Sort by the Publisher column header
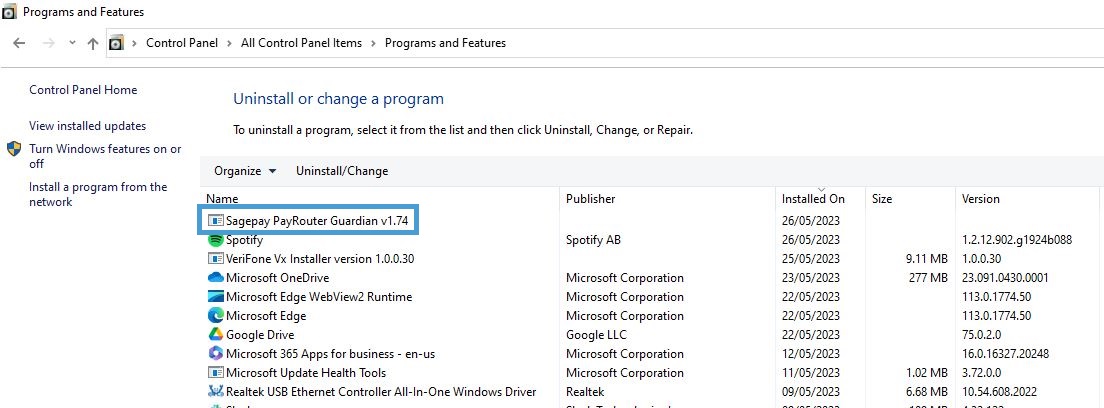This screenshot has height=408, width=1104. [x=667, y=199]
